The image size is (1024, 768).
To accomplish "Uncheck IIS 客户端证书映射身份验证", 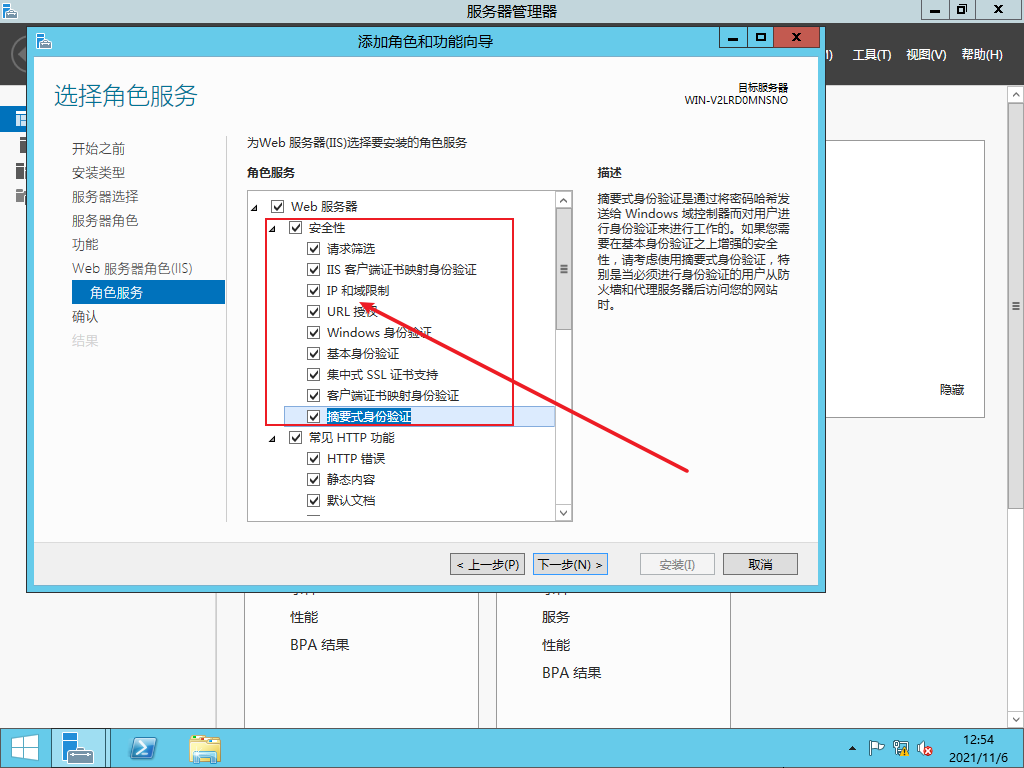I will click(x=313, y=269).
